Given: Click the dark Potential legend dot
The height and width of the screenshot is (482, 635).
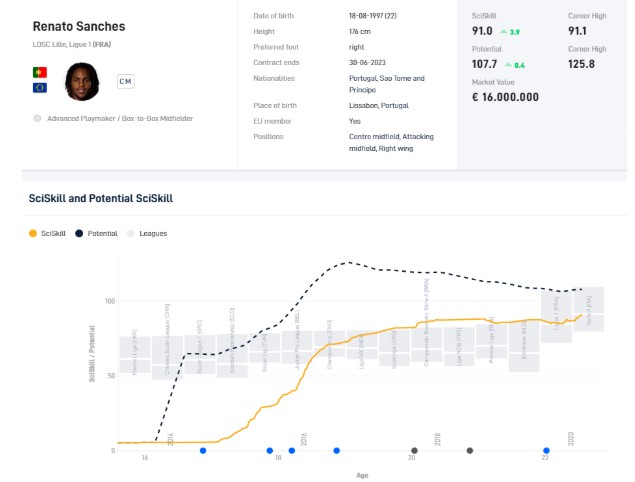Looking at the screenshot, I should click(79, 233).
